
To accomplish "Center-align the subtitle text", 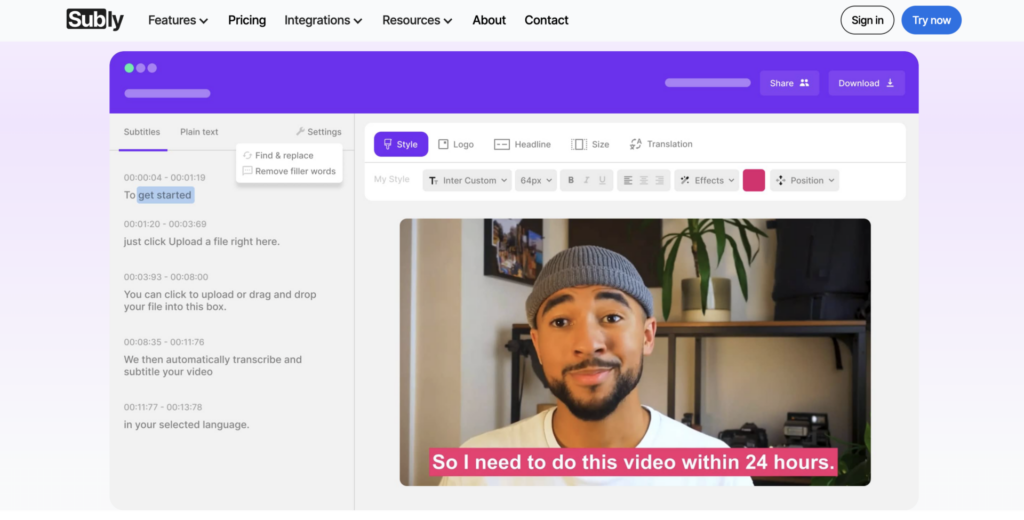I will coord(644,181).
